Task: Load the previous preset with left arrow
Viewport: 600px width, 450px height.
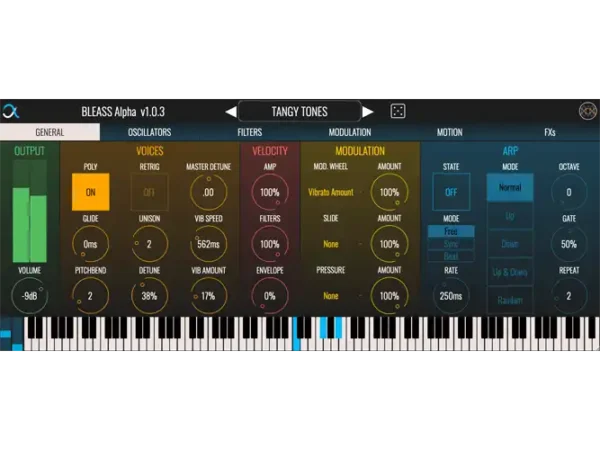Action: point(231,112)
